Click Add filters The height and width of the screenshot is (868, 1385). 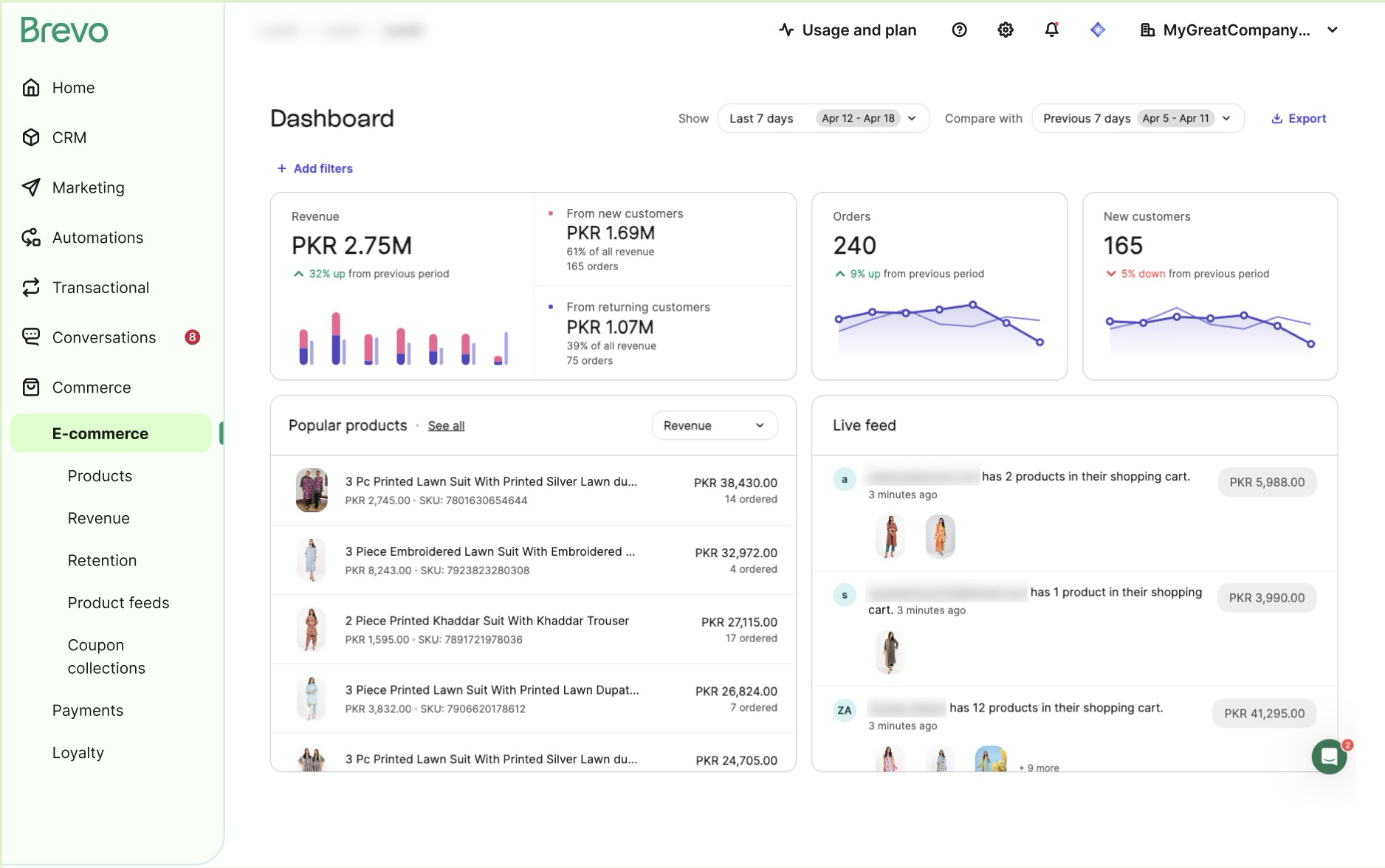tap(315, 168)
